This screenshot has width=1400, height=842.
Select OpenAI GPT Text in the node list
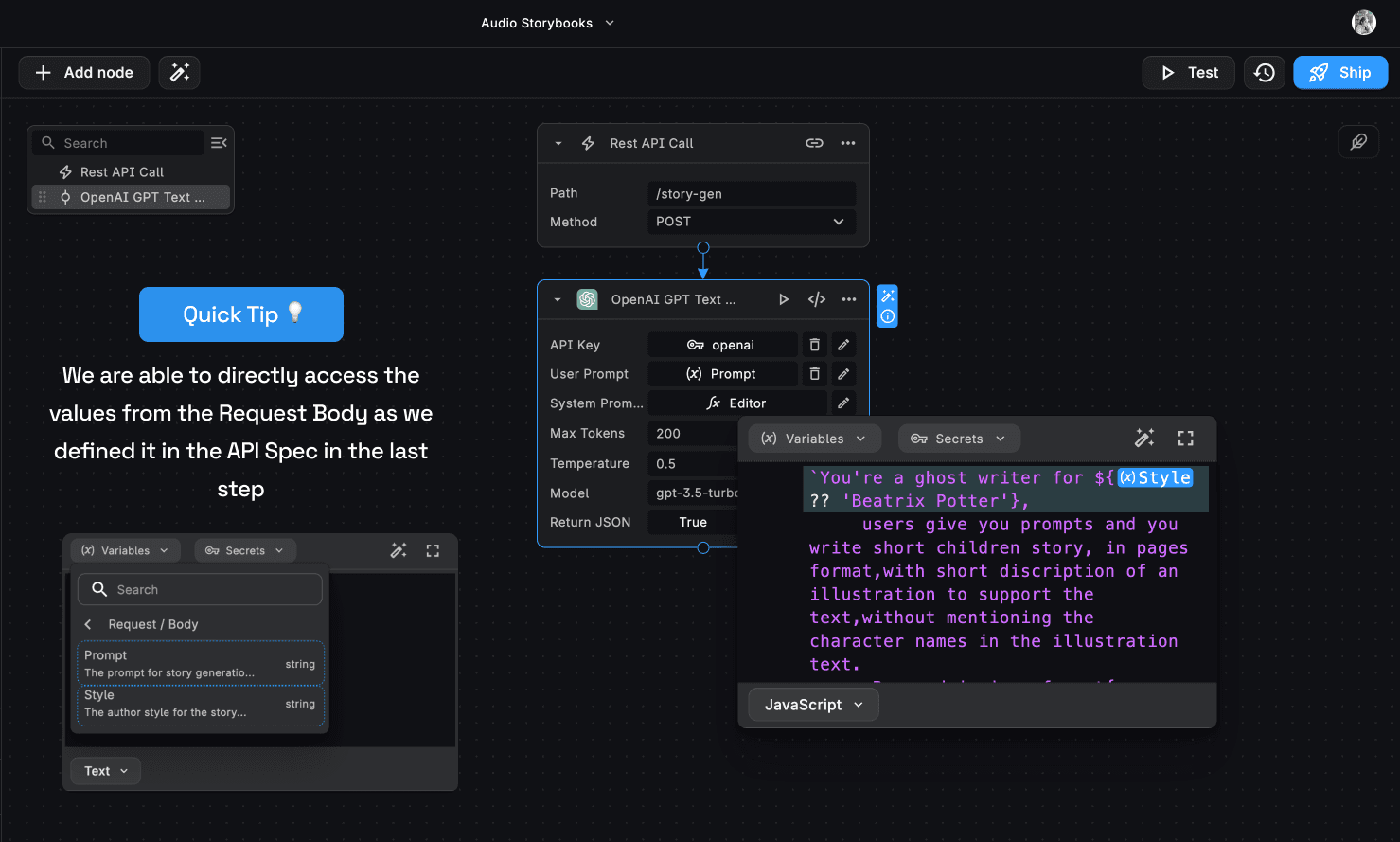(142, 197)
